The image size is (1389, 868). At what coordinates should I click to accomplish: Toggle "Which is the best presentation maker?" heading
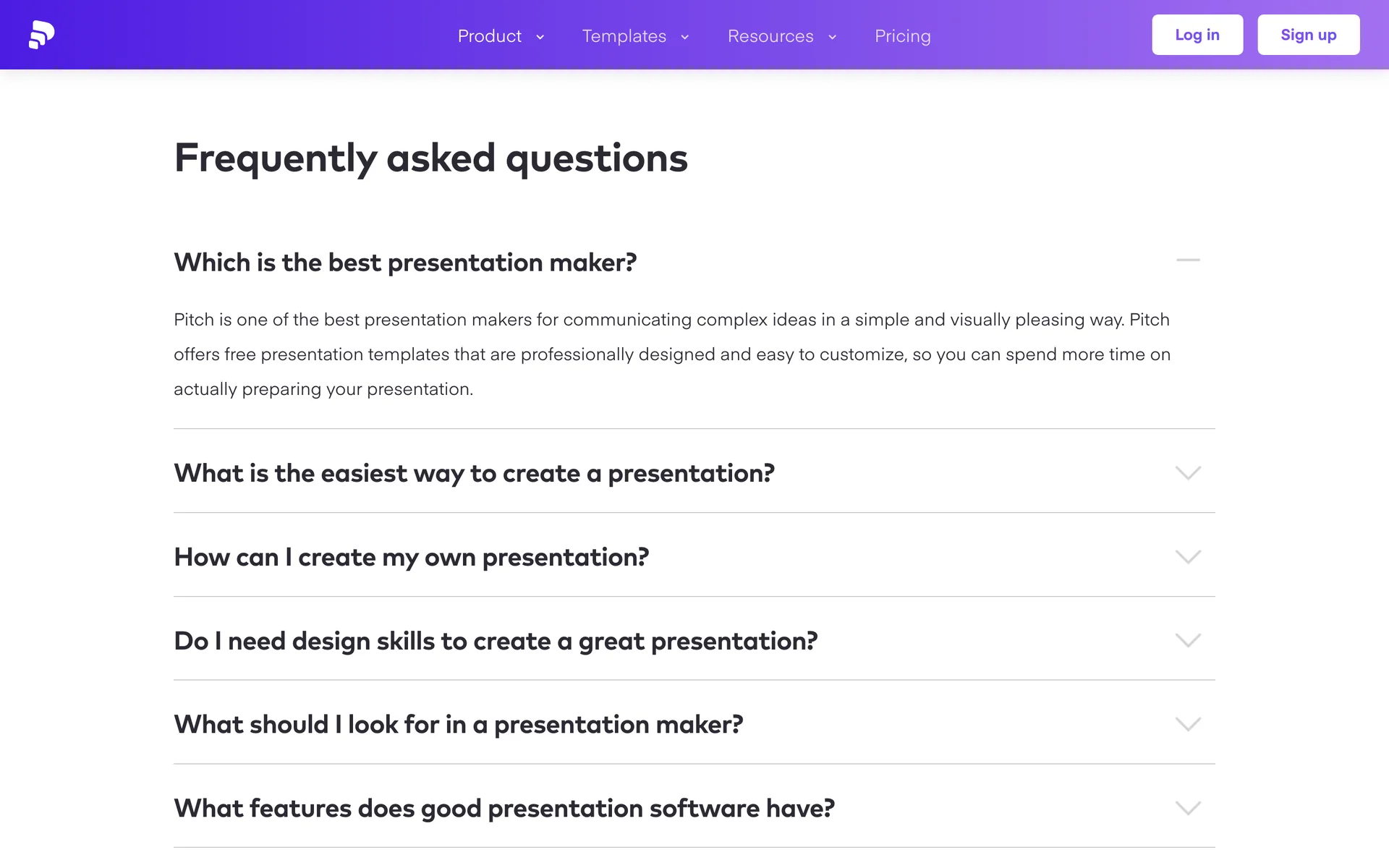tap(405, 263)
